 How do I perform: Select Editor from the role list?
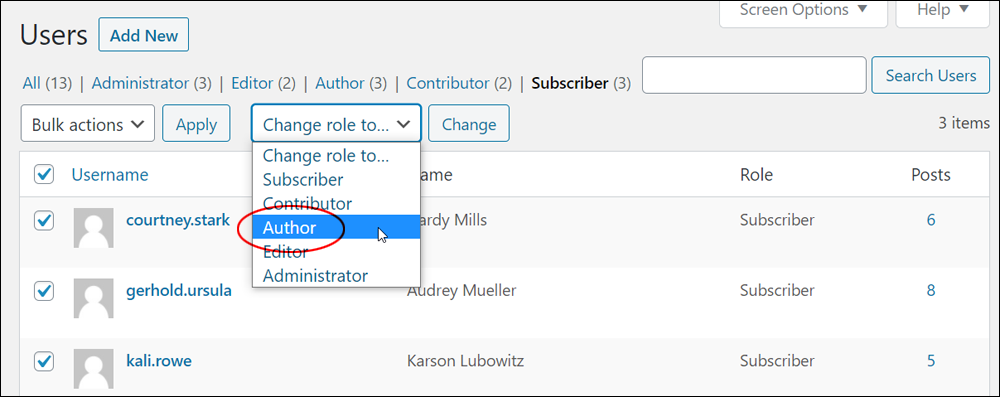[x=336, y=251]
